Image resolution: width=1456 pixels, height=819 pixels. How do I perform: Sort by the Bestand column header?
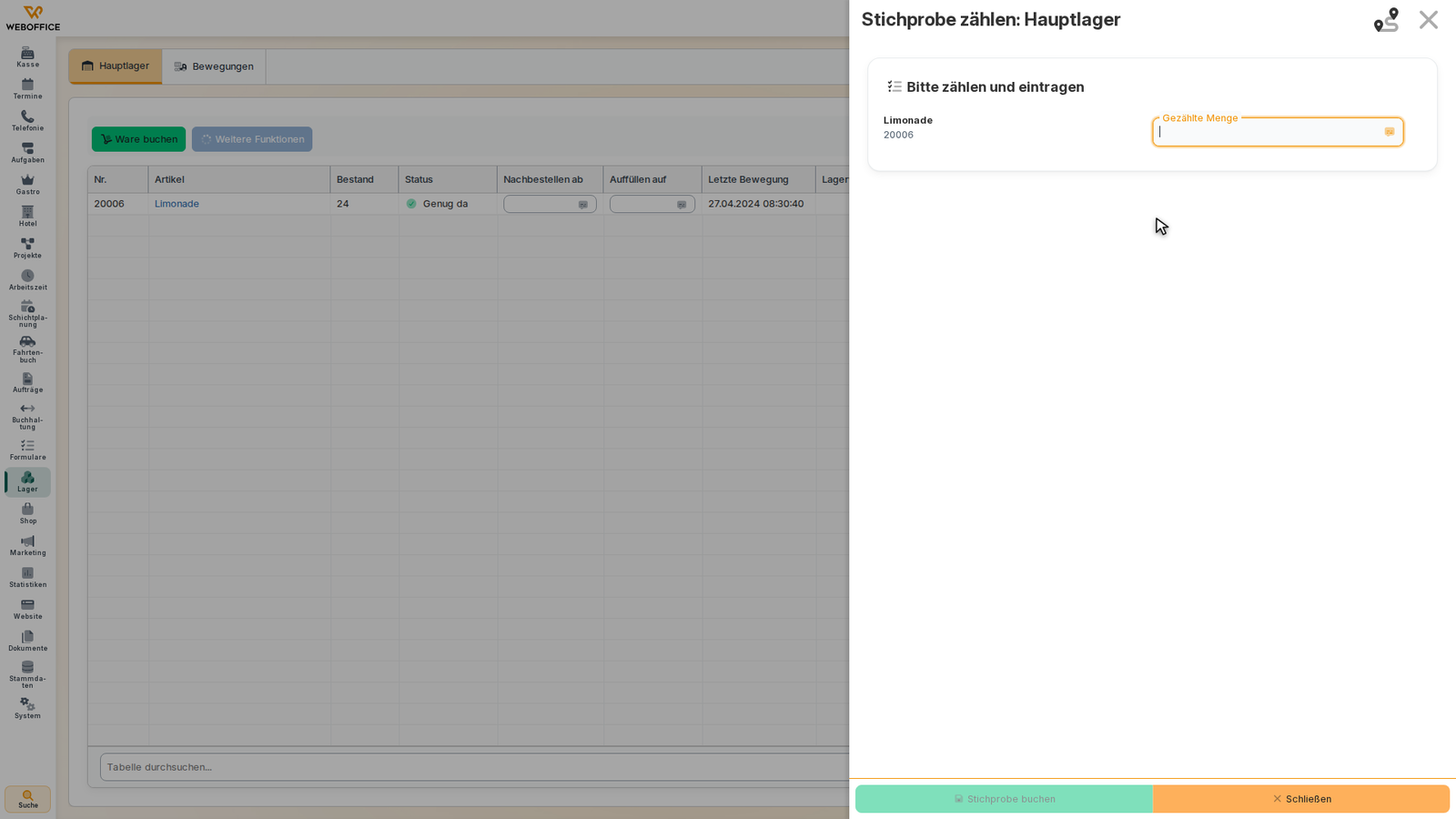tap(364, 179)
